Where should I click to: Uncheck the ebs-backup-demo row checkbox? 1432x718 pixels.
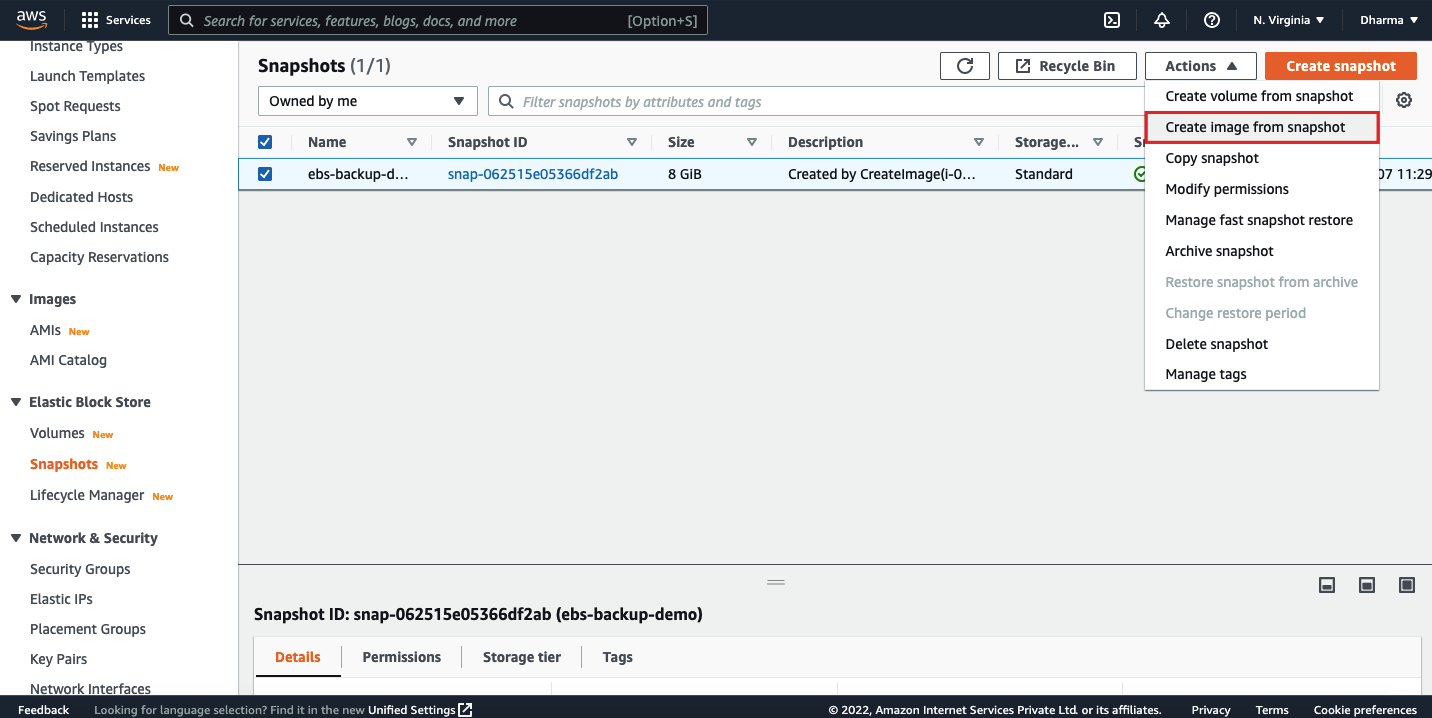tap(265, 174)
